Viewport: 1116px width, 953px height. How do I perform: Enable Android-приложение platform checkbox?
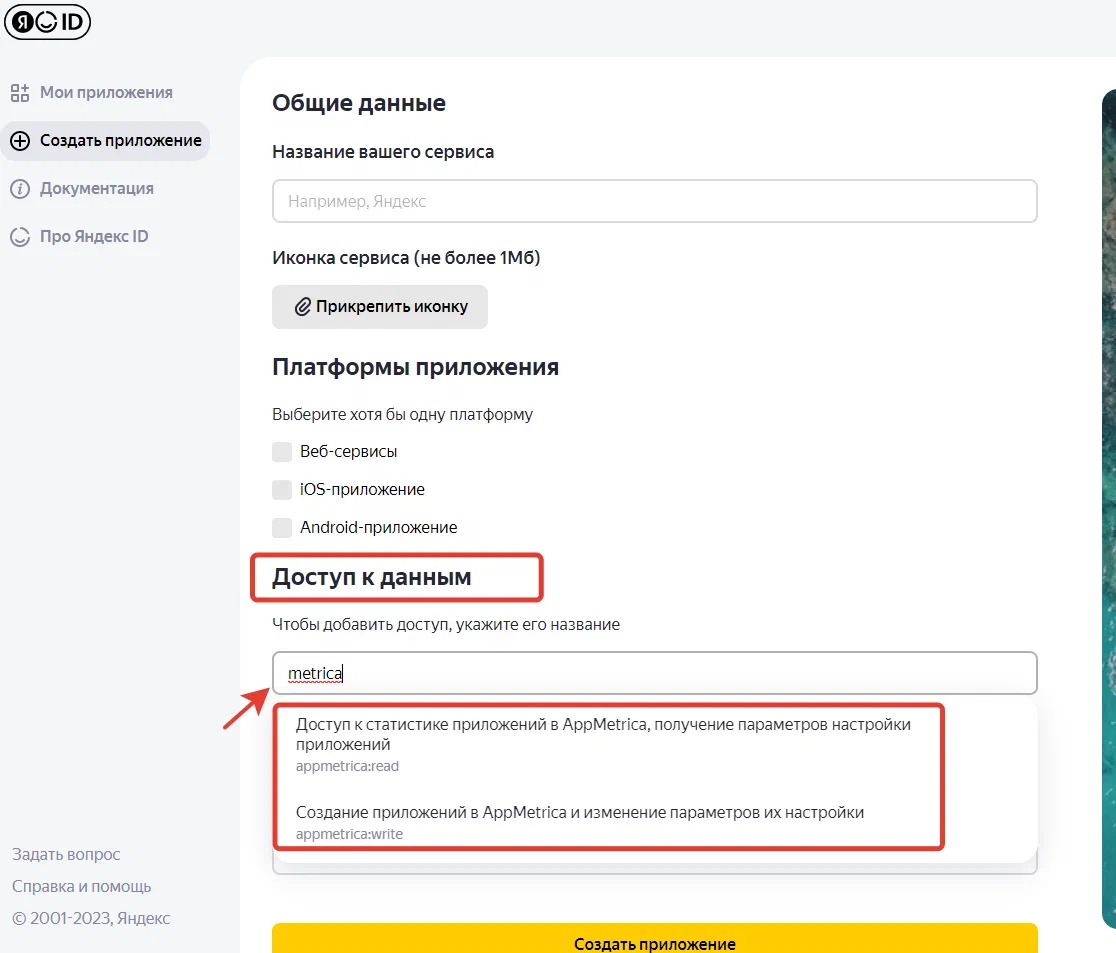pyautogui.click(x=282, y=527)
